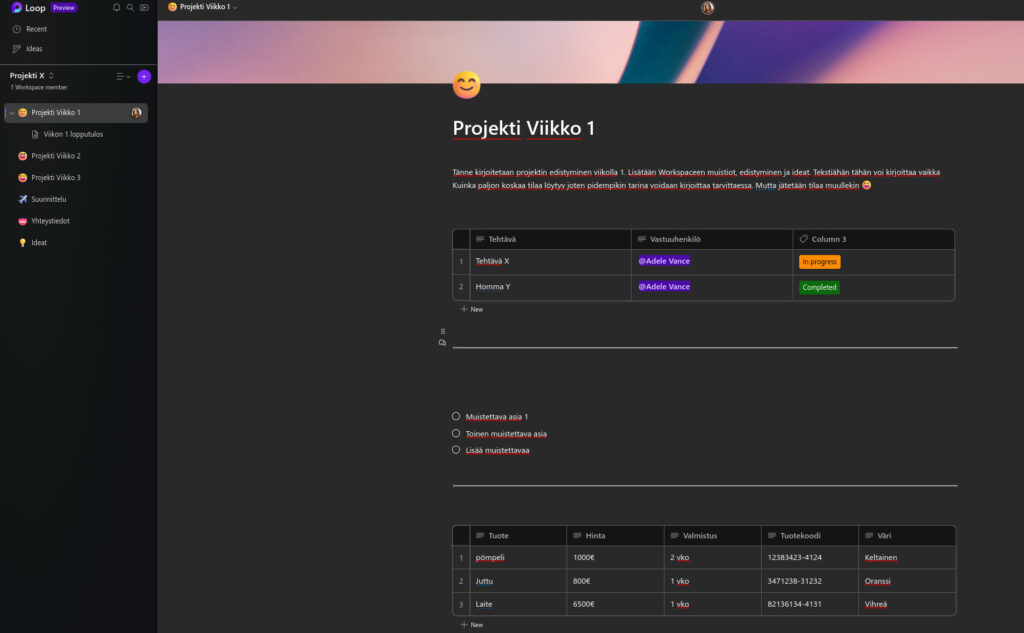Open the Projekti Viikko 2 page
The image size is (1024, 633).
coord(56,155)
